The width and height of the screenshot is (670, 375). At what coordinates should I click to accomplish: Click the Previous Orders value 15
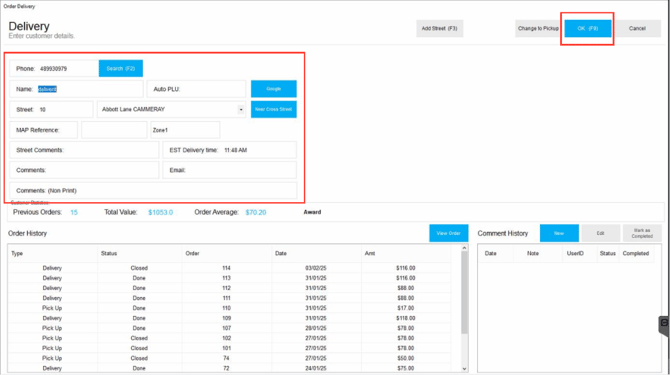[74, 212]
